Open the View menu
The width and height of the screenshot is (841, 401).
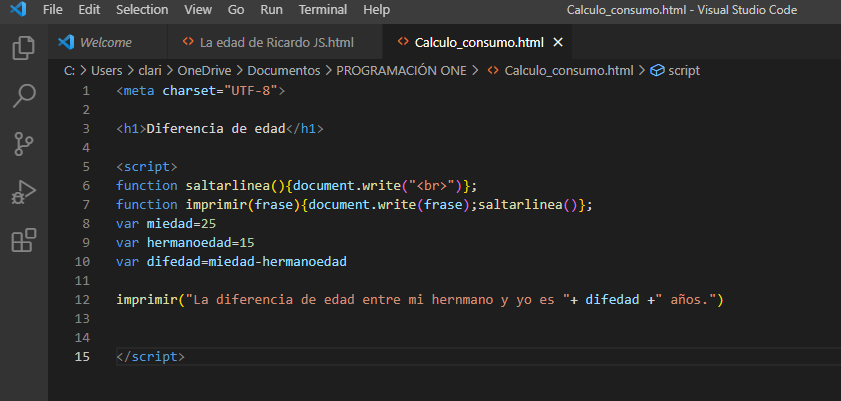point(198,10)
